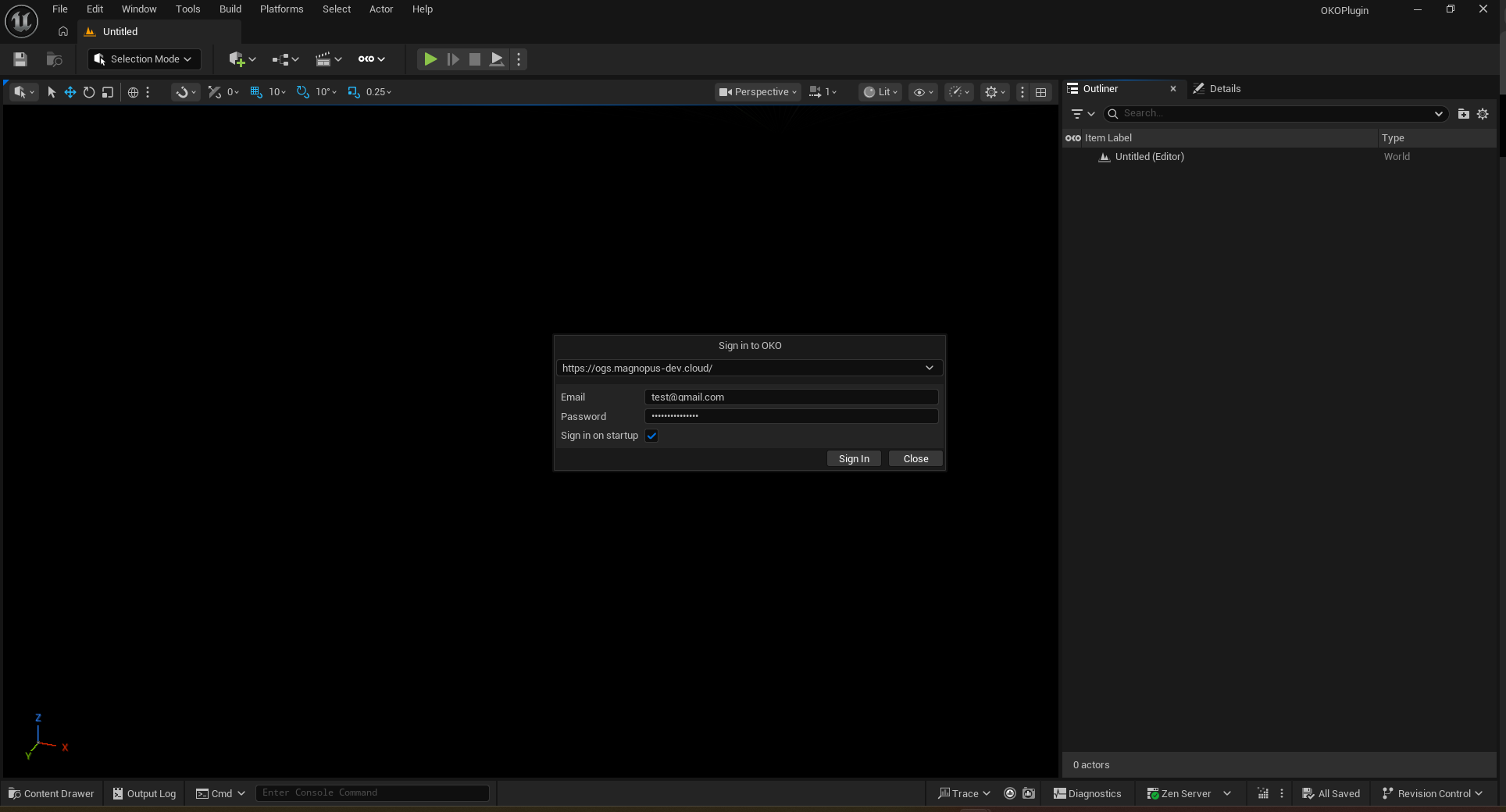The width and height of the screenshot is (1506, 812).
Task: Start Play in Editor with green play button
Action: pos(430,59)
